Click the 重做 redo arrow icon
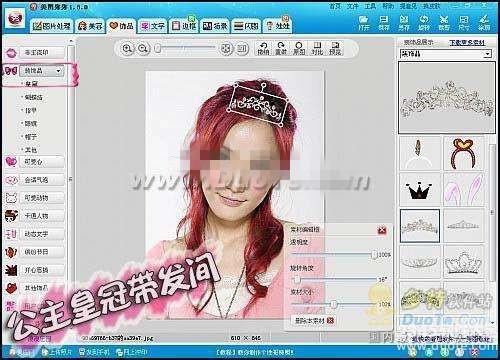The image size is (500, 360). [x=281, y=49]
